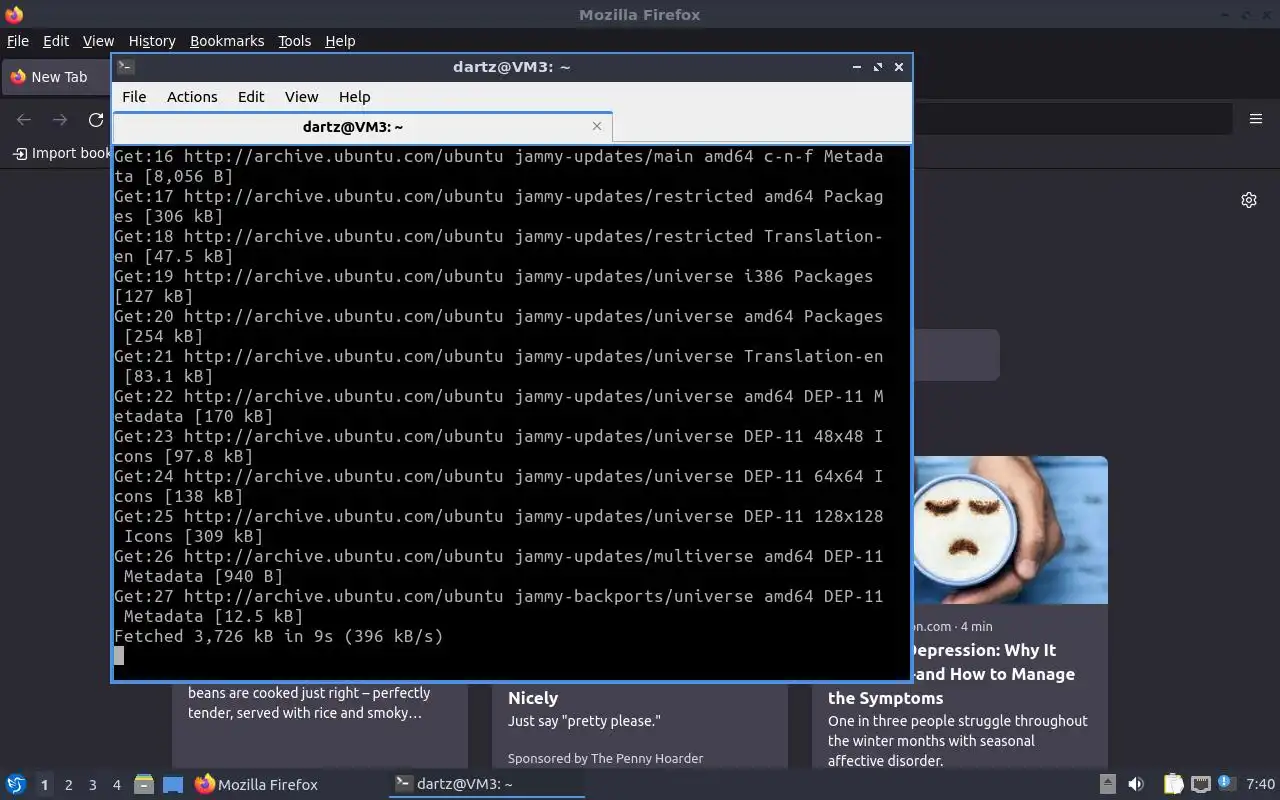Viewport: 1280px width, 800px height.
Task: Open Firefox Tools menu
Action: click(x=294, y=41)
